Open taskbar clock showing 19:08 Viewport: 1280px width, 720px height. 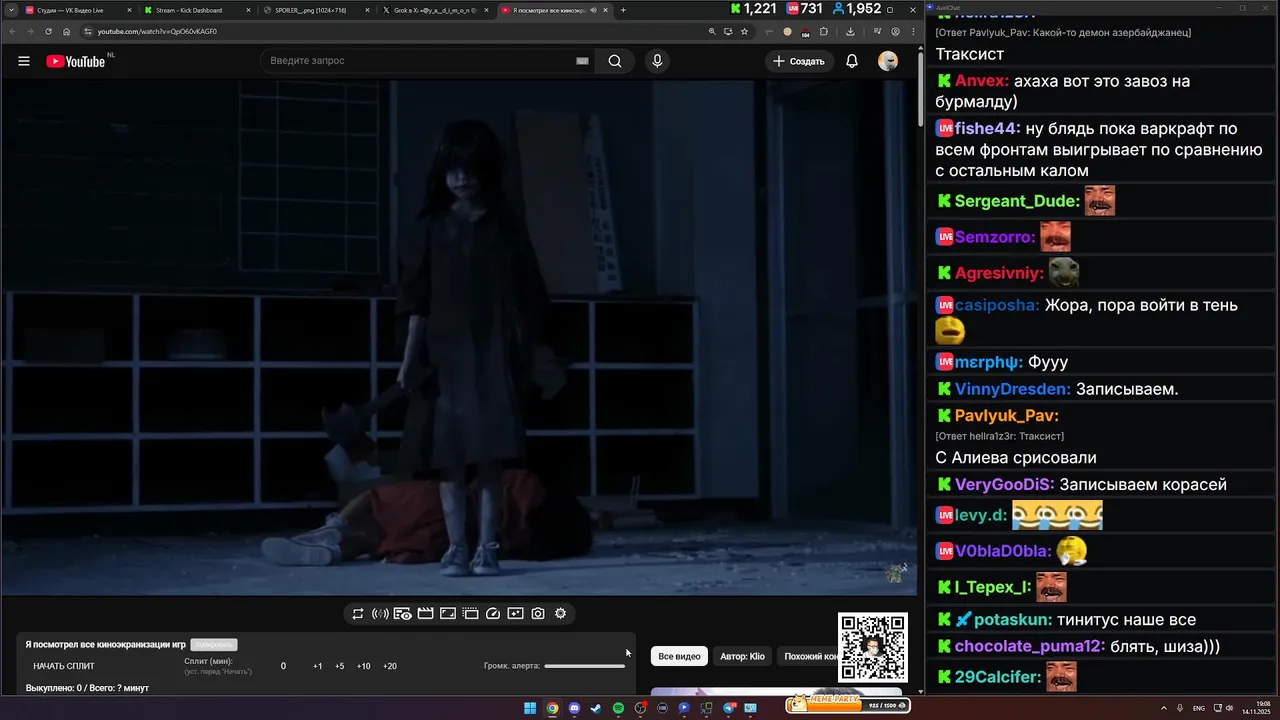pos(1256,708)
